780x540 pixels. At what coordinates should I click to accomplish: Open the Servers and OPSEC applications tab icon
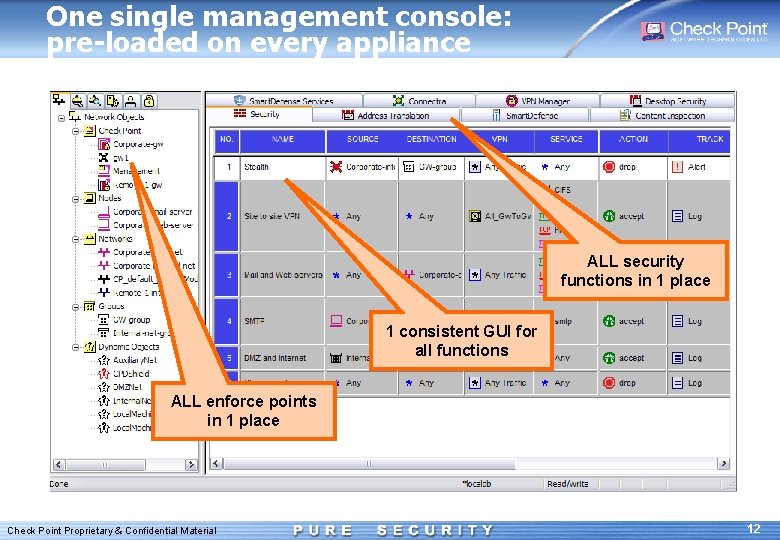click(x=112, y=101)
